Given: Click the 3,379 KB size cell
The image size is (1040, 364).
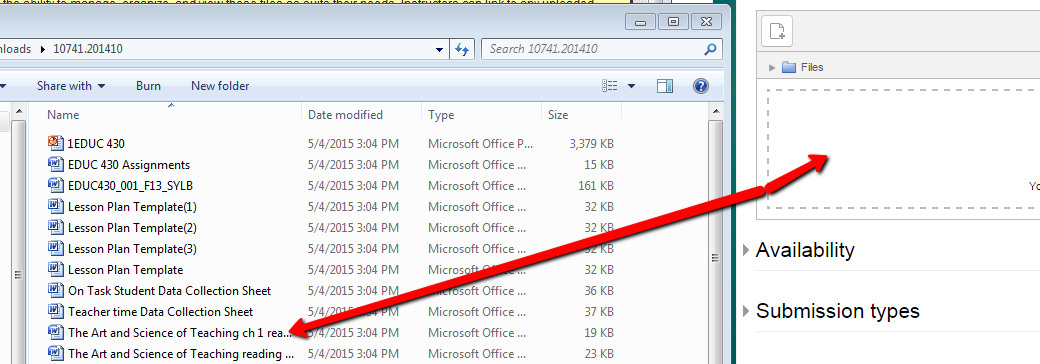Looking at the screenshot, I should (x=592, y=143).
